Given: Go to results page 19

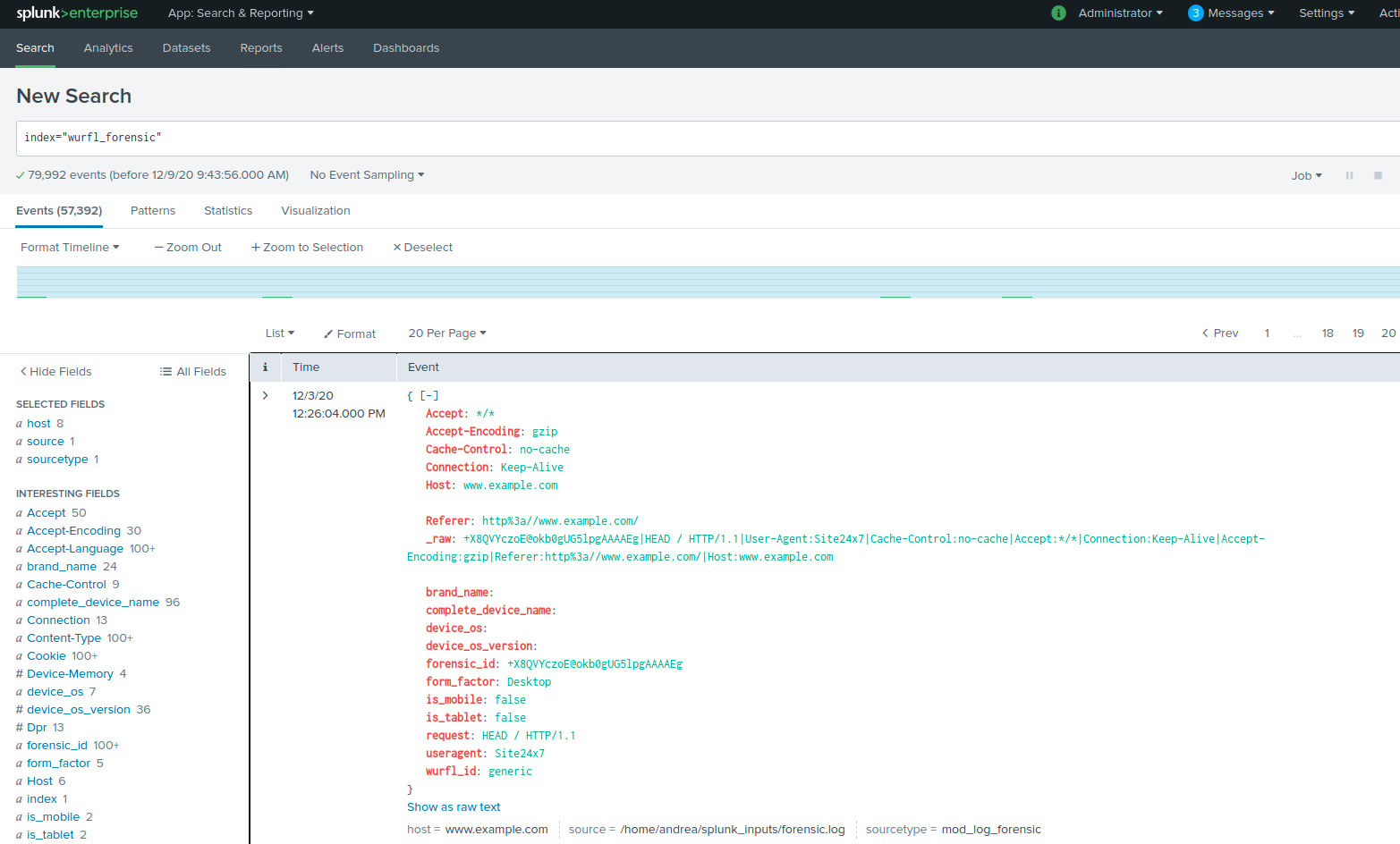Looking at the screenshot, I should click(x=1358, y=333).
